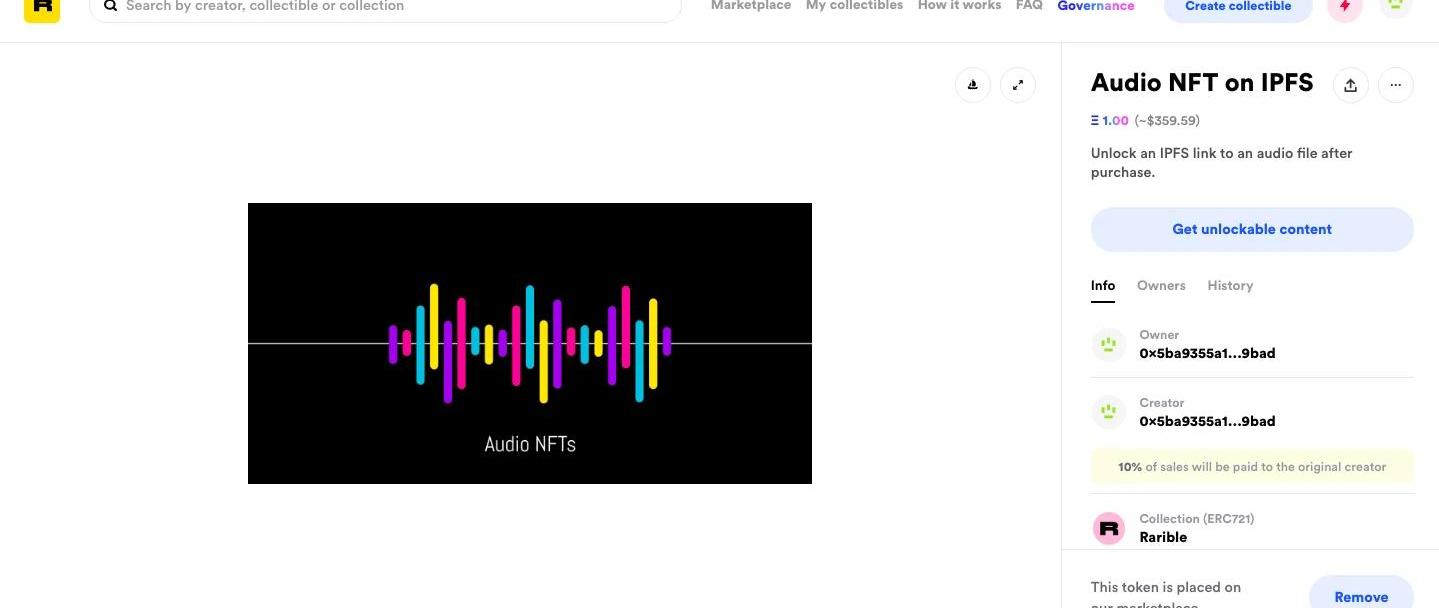
Task: Open the three-dot more options menu
Action: [x=1396, y=85]
